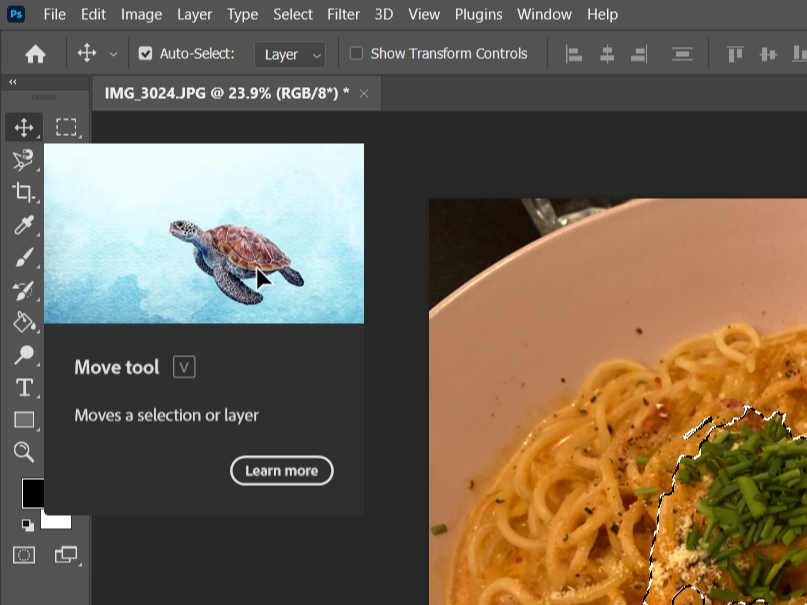Open the Filter menu

point(343,14)
